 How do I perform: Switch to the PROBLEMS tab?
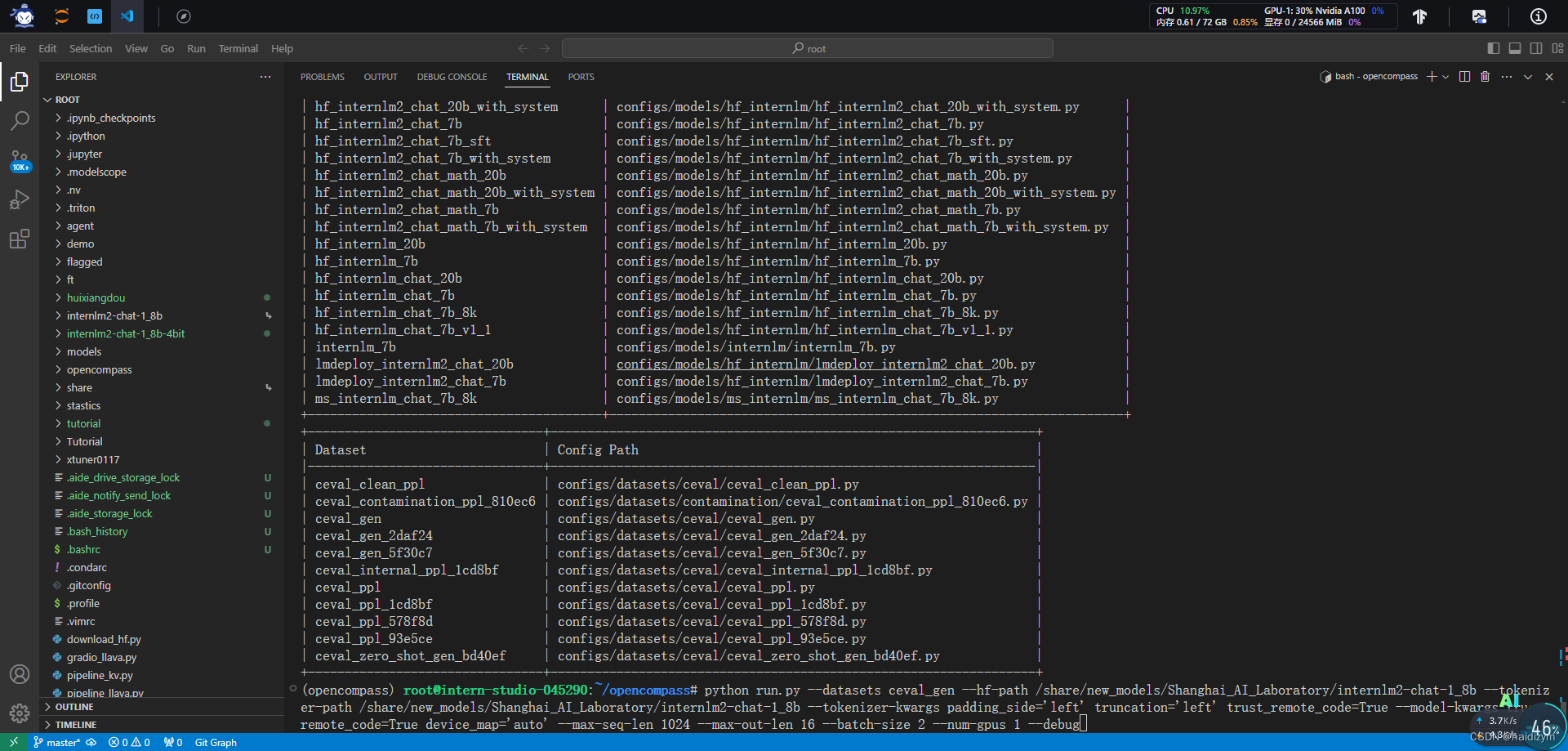point(322,77)
